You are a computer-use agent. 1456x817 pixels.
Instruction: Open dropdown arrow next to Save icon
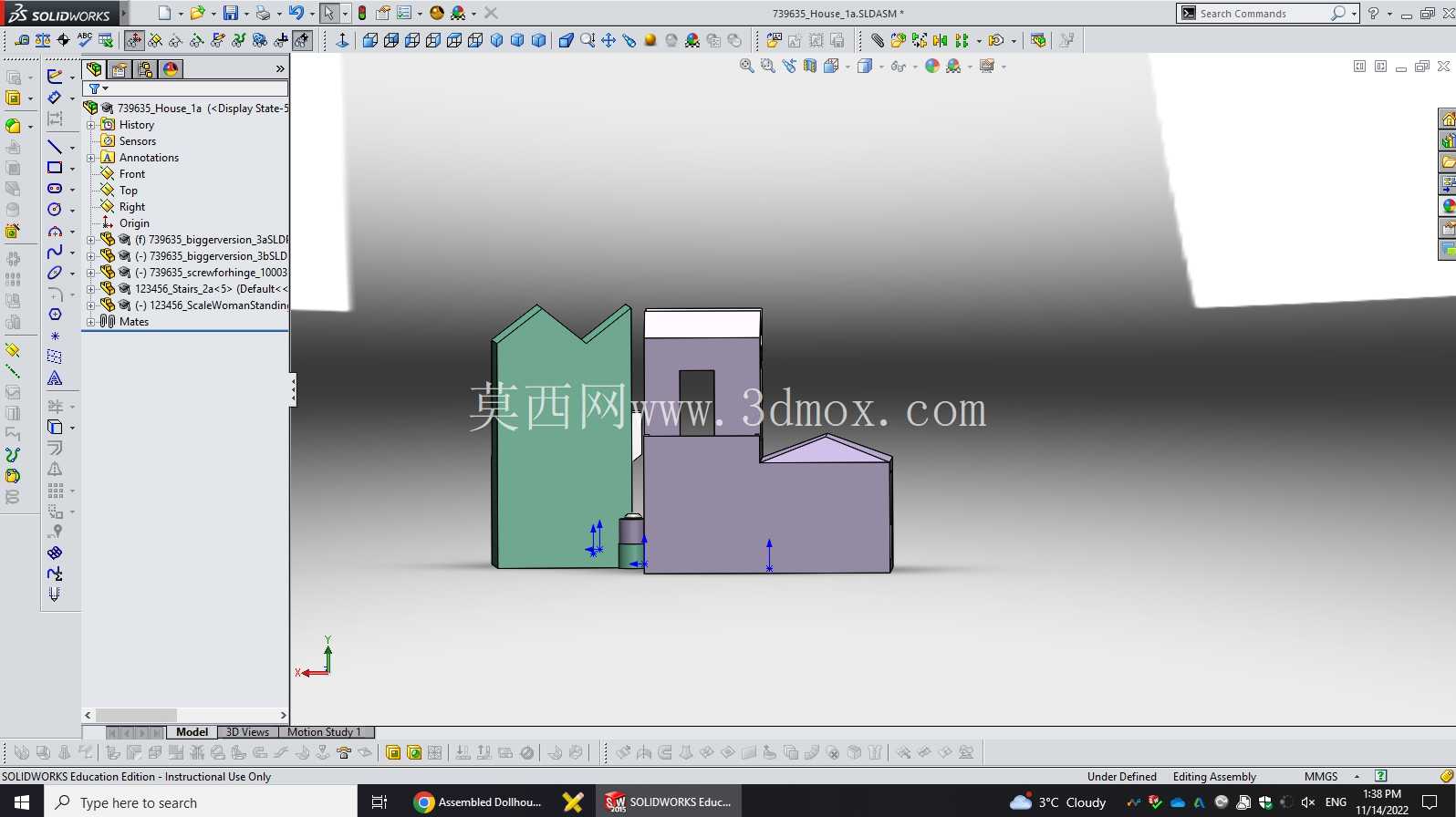(246, 14)
